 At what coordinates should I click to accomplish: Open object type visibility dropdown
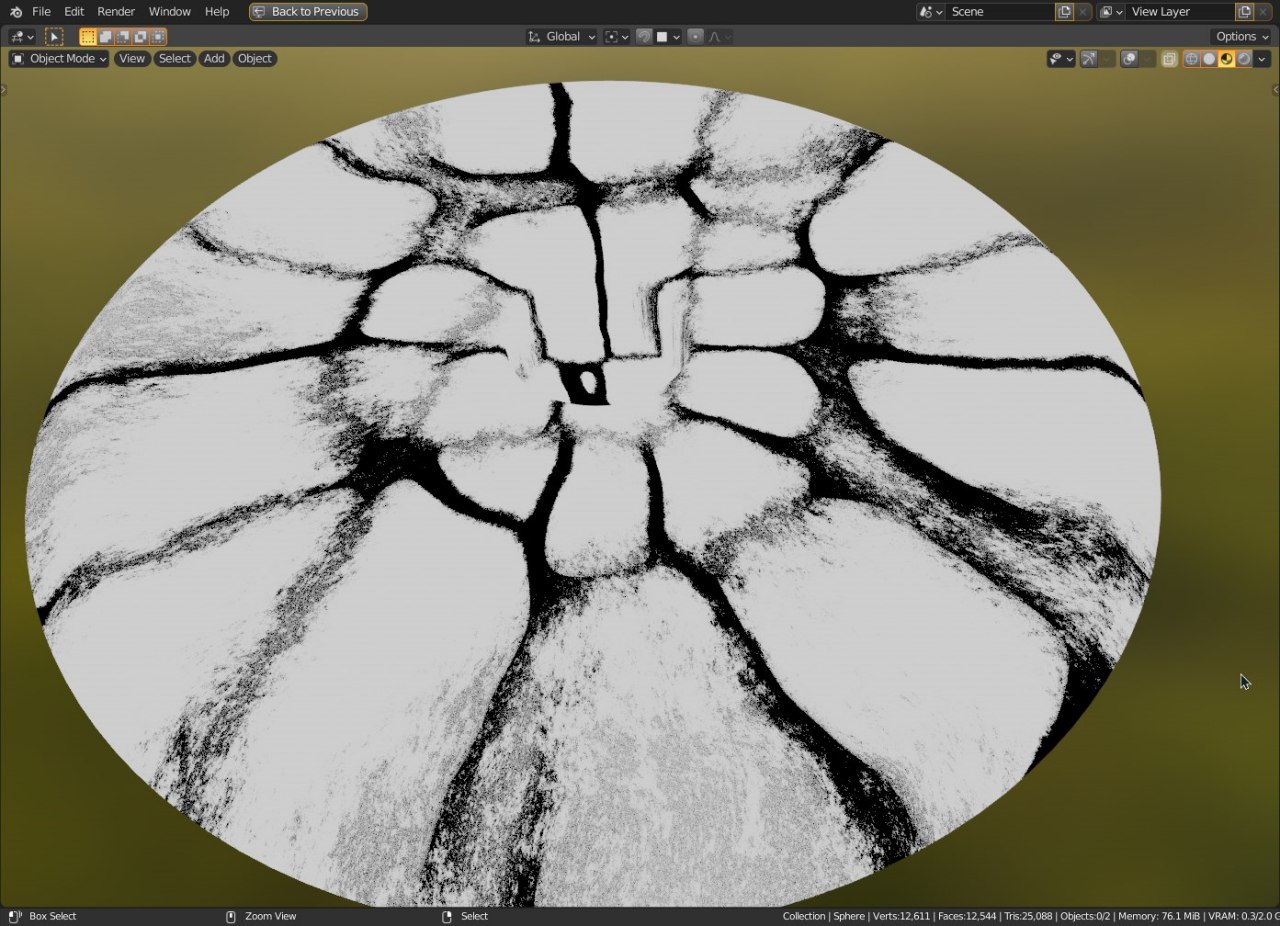tap(1061, 59)
